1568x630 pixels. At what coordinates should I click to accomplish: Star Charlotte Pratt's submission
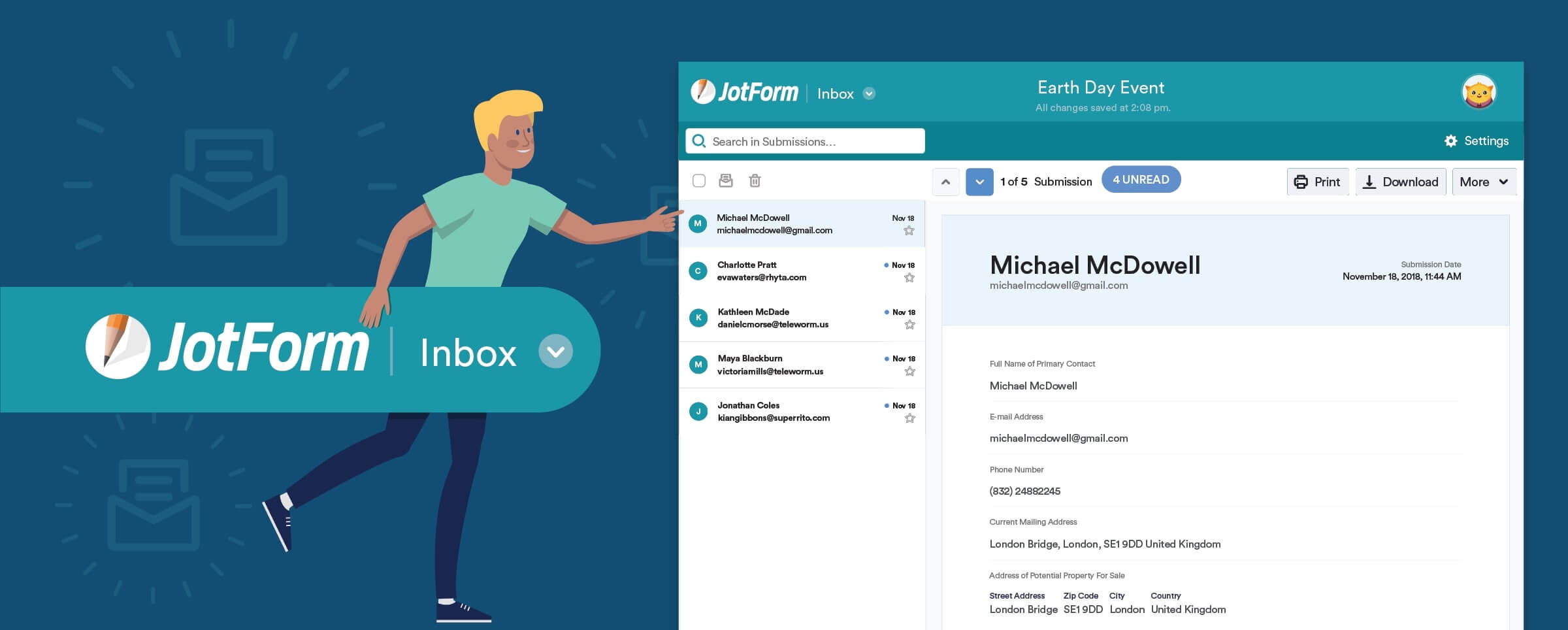click(909, 278)
